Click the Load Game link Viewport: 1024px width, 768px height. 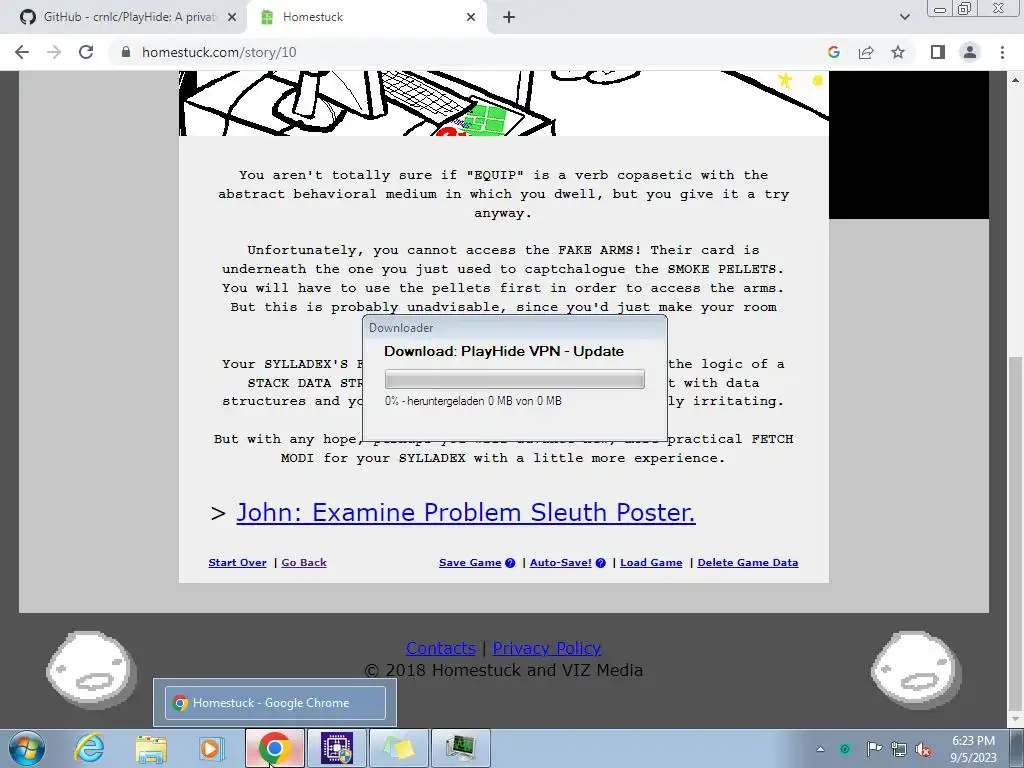point(651,562)
